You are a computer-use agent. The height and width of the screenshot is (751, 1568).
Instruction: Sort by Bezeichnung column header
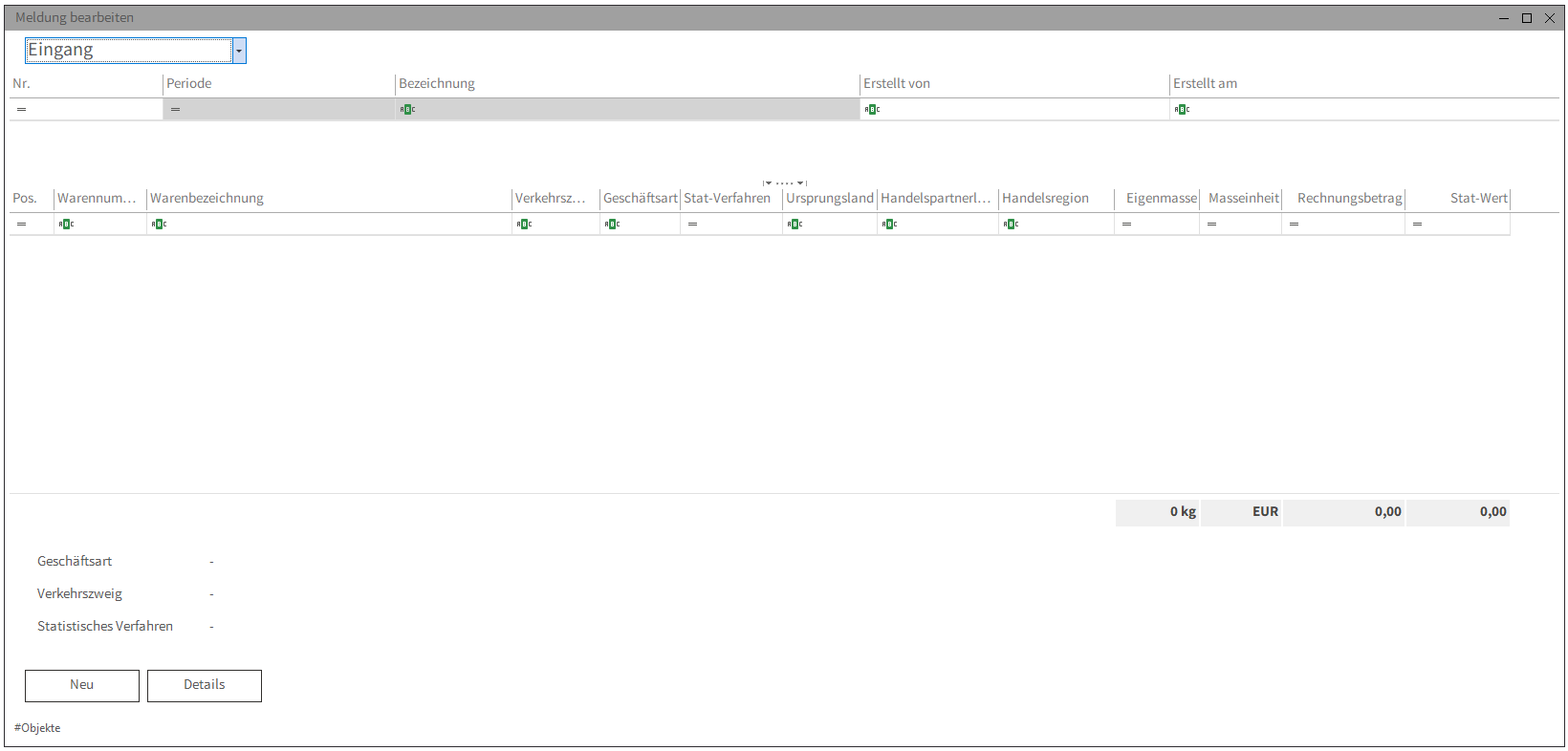(x=627, y=84)
